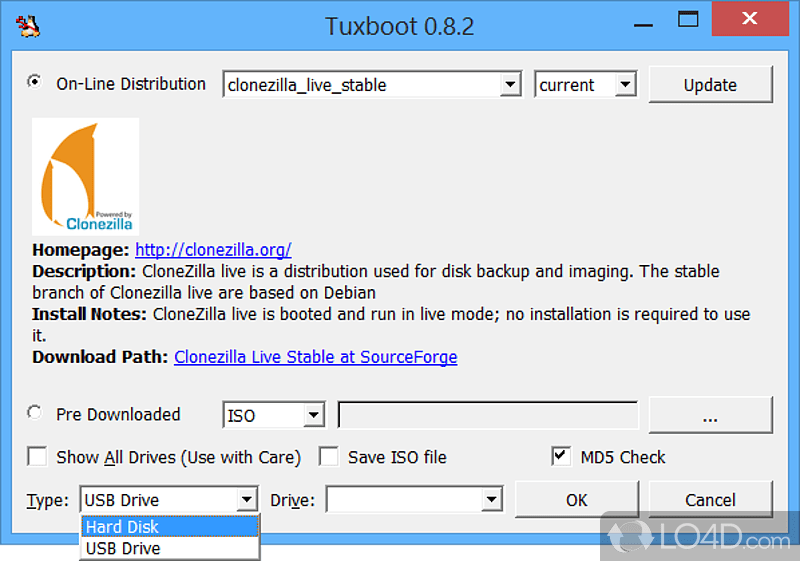
Task: Click the browse (...) button
Action: pos(711,415)
